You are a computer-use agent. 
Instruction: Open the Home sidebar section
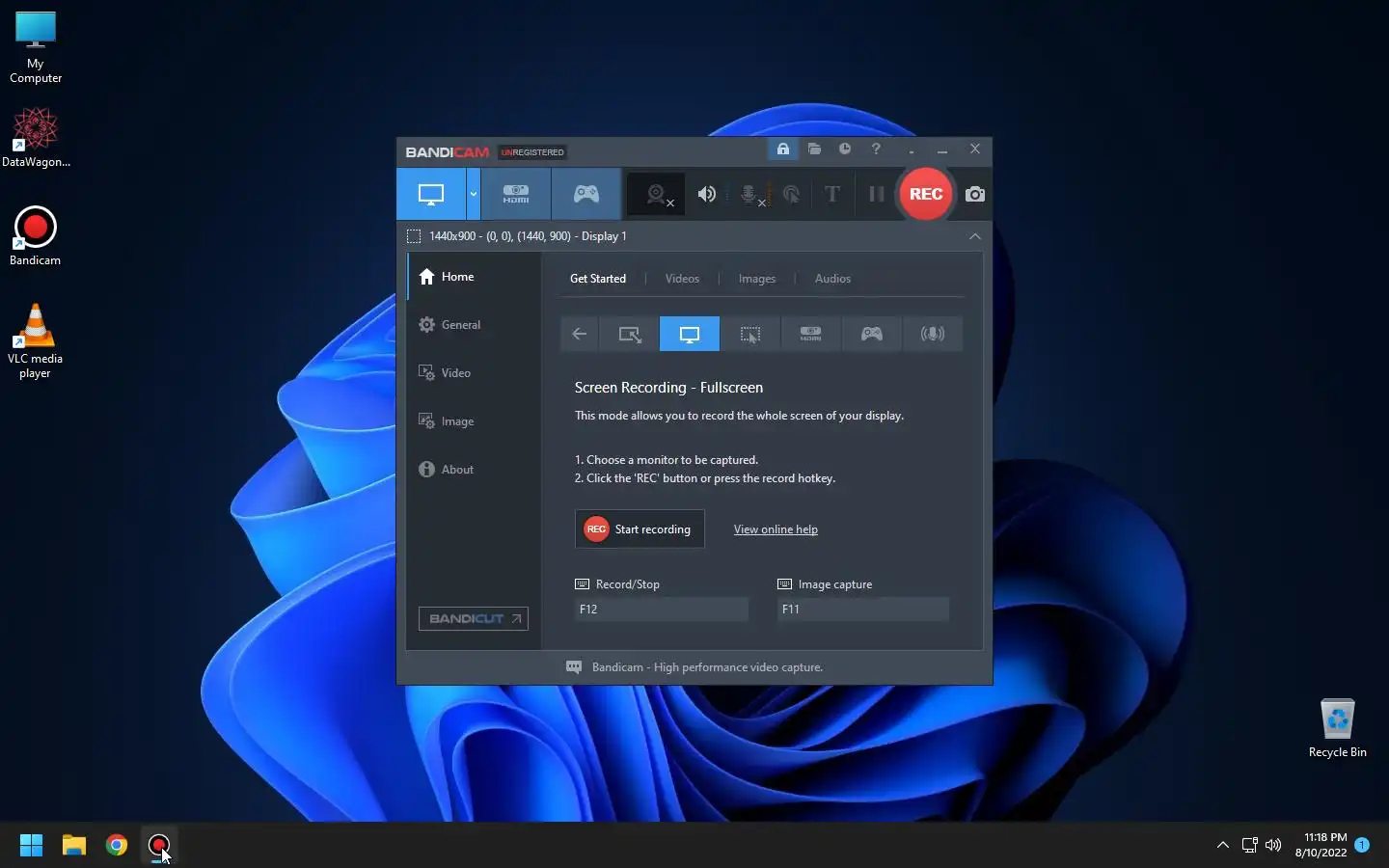coord(474,277)
